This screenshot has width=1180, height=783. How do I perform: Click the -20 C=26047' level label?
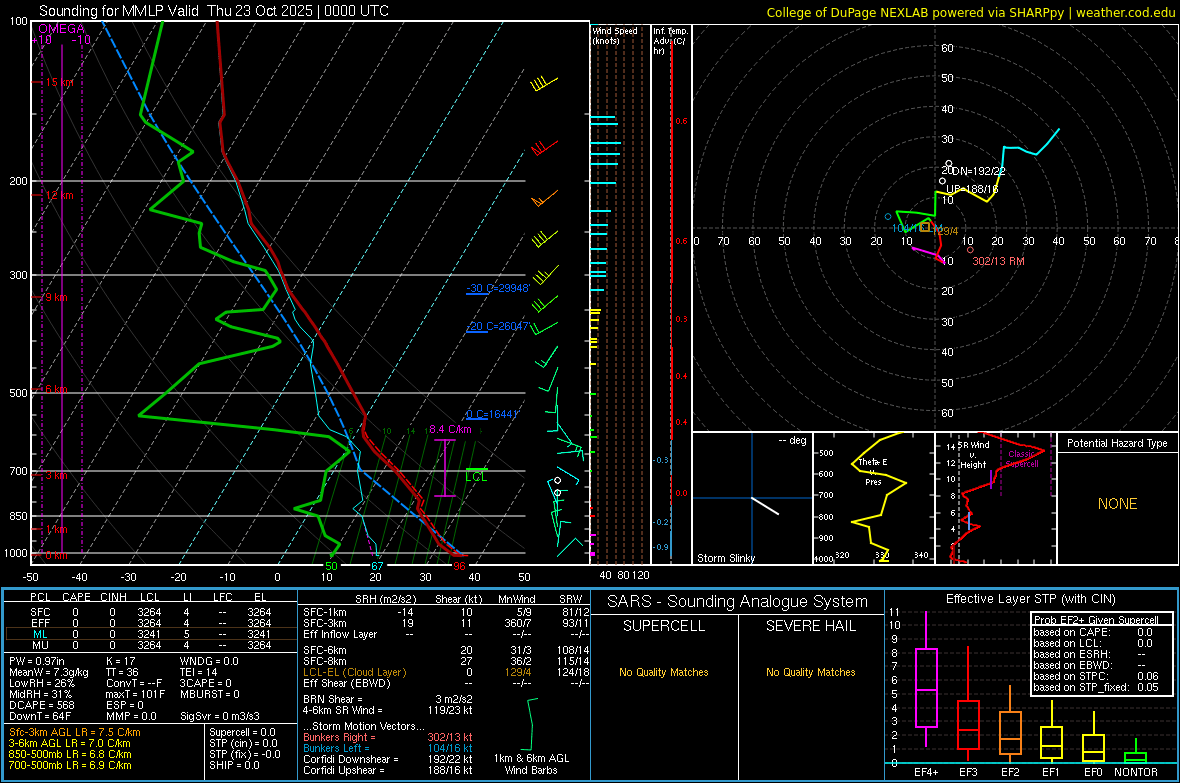(498, 326)
